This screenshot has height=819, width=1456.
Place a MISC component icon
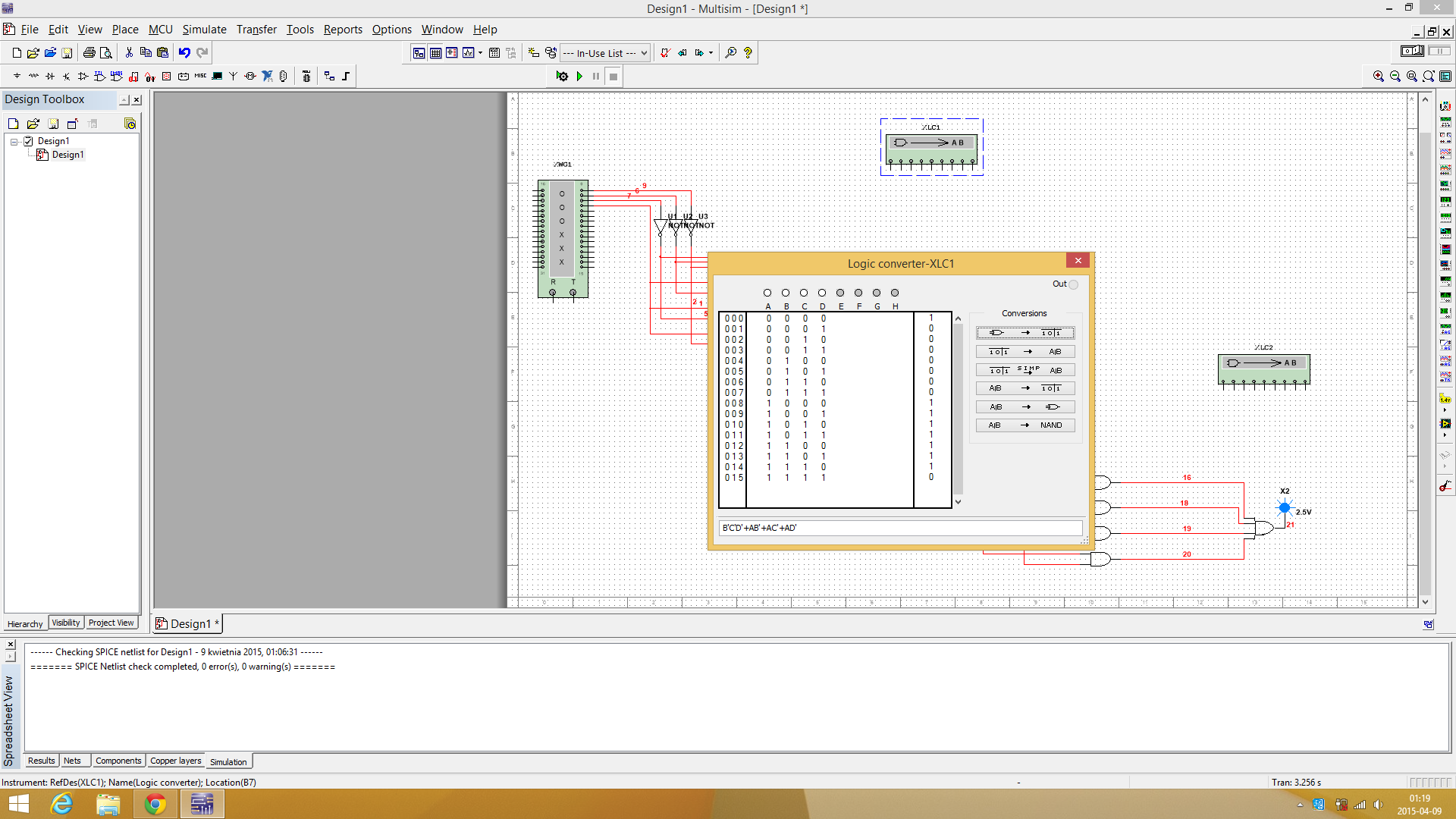tap(200, 76)
